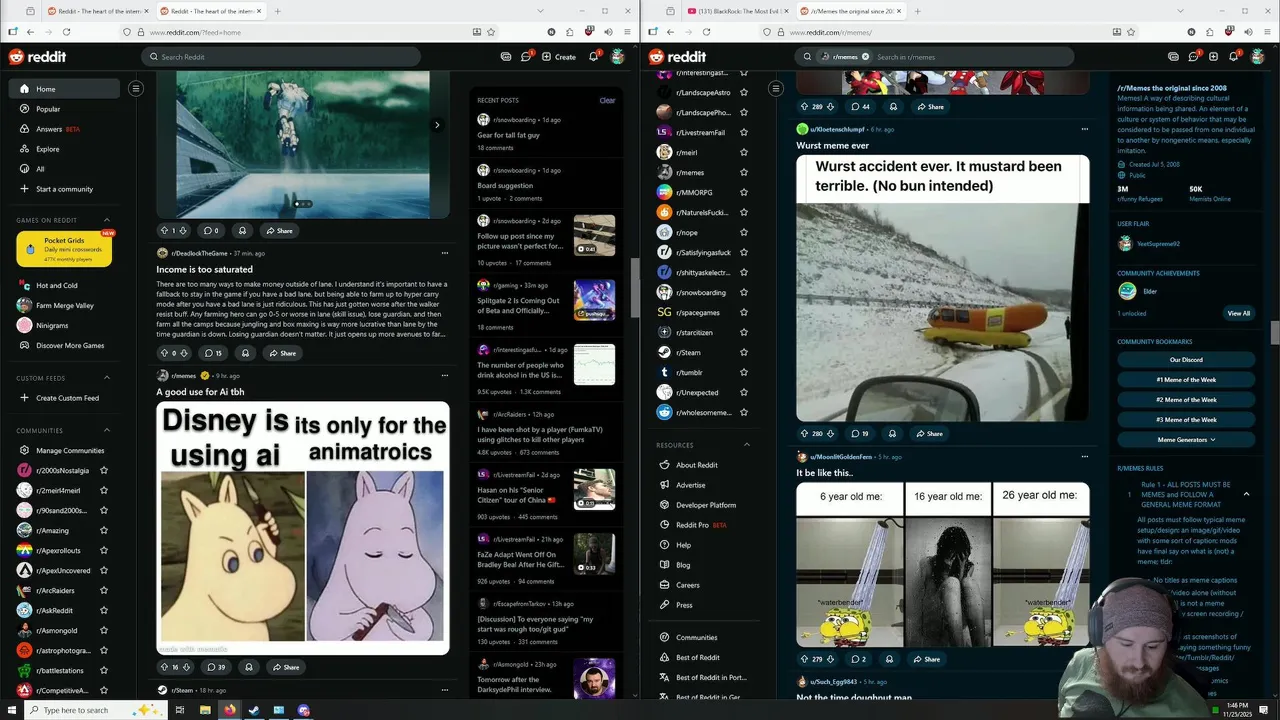The width and height of the screenshot is (1280, 720).
Task: Toggle favorite star for r/nope
Action: pos(744,232)
